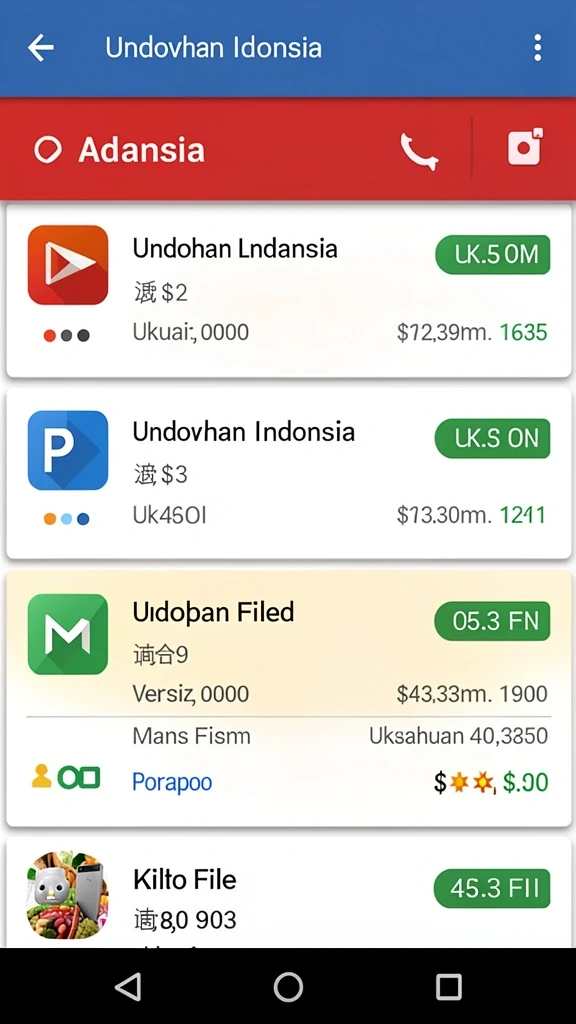Screen dimensions: 576x1024
Task: Tap the green 05.3 FN button
Action: [x=492, y=621]
